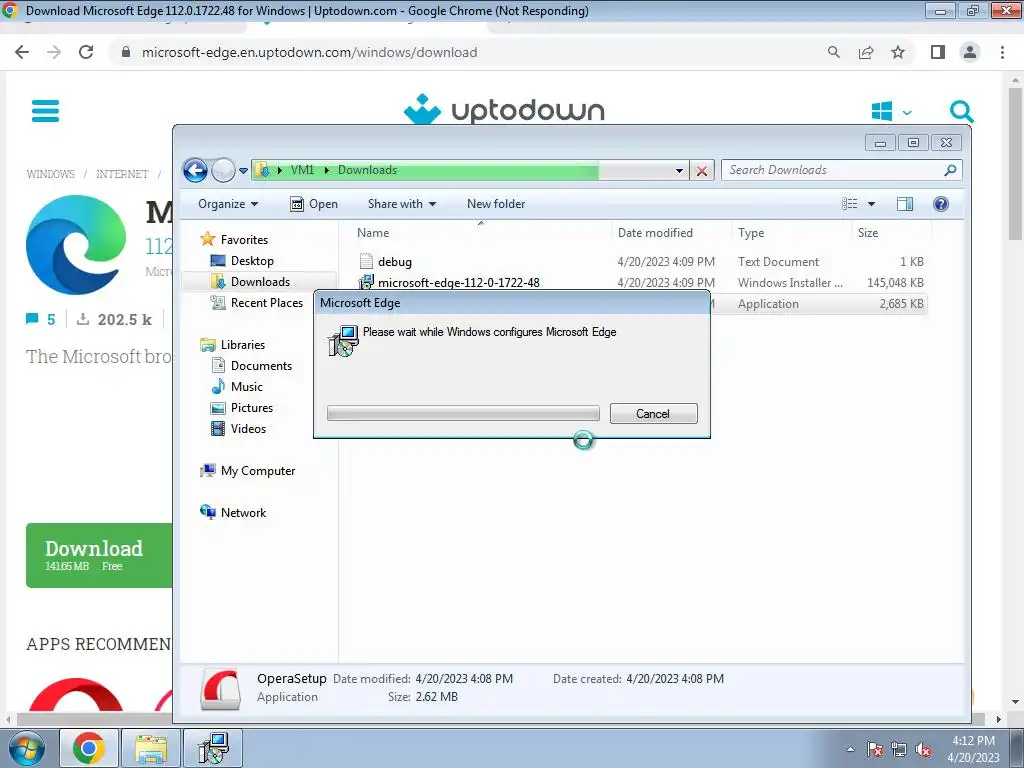Click the Uptodown logo
The height and width of the screenshot is (768, 1024).
tap(504, 110)
